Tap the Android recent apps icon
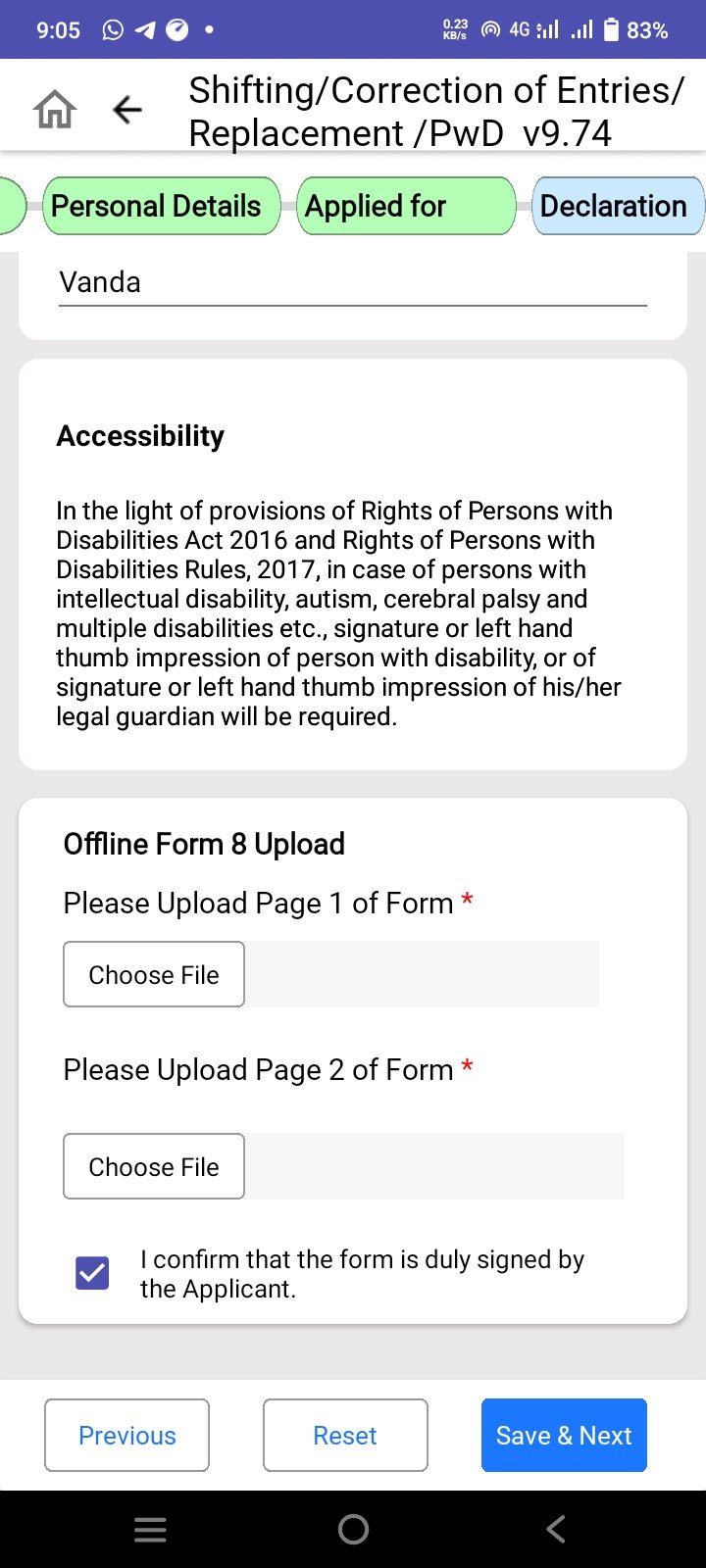706x1568 pixels. (x=150, y=1530)
